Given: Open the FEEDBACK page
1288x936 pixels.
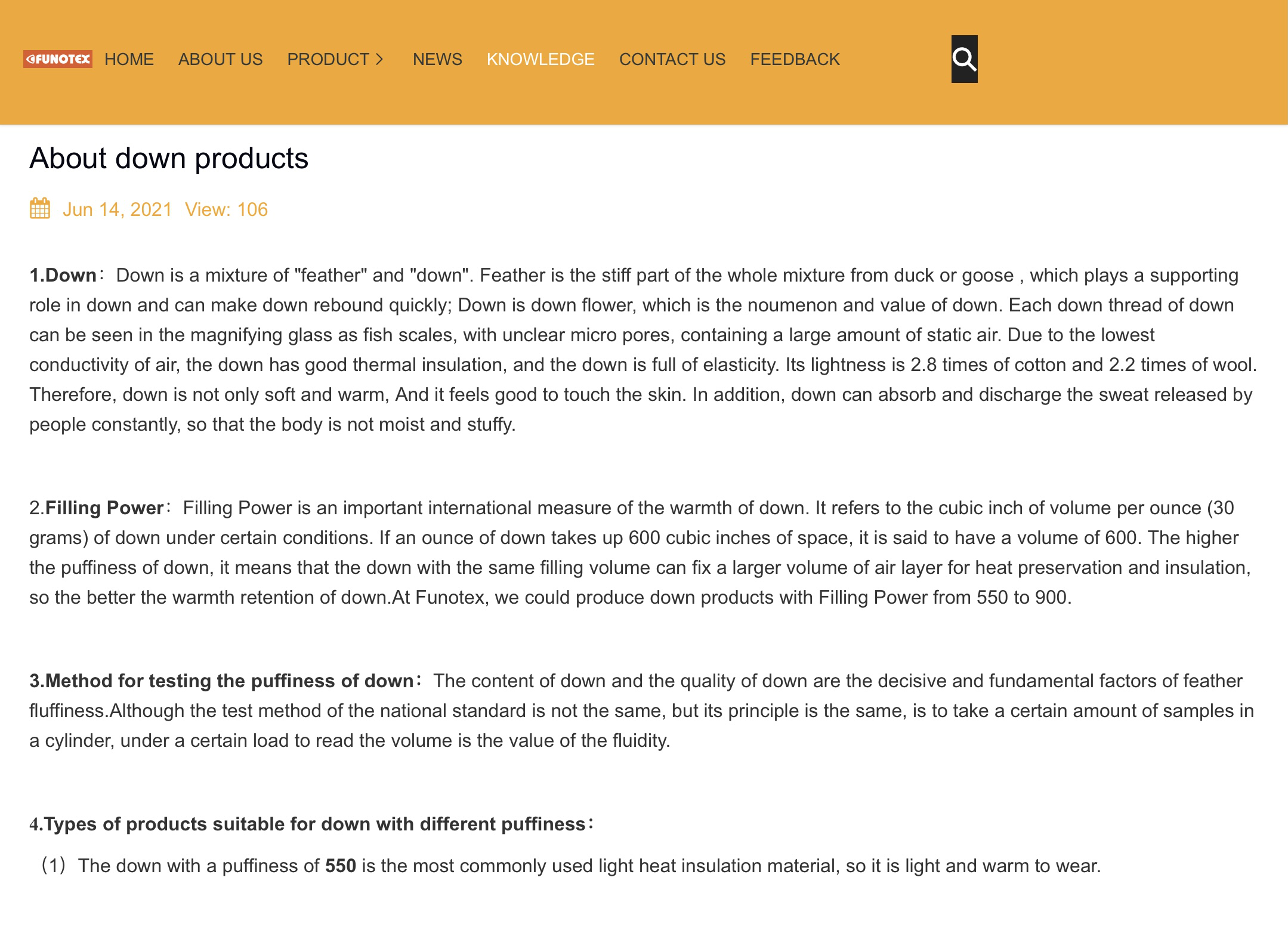Looking at the screenshot, I should coord(795,59).
